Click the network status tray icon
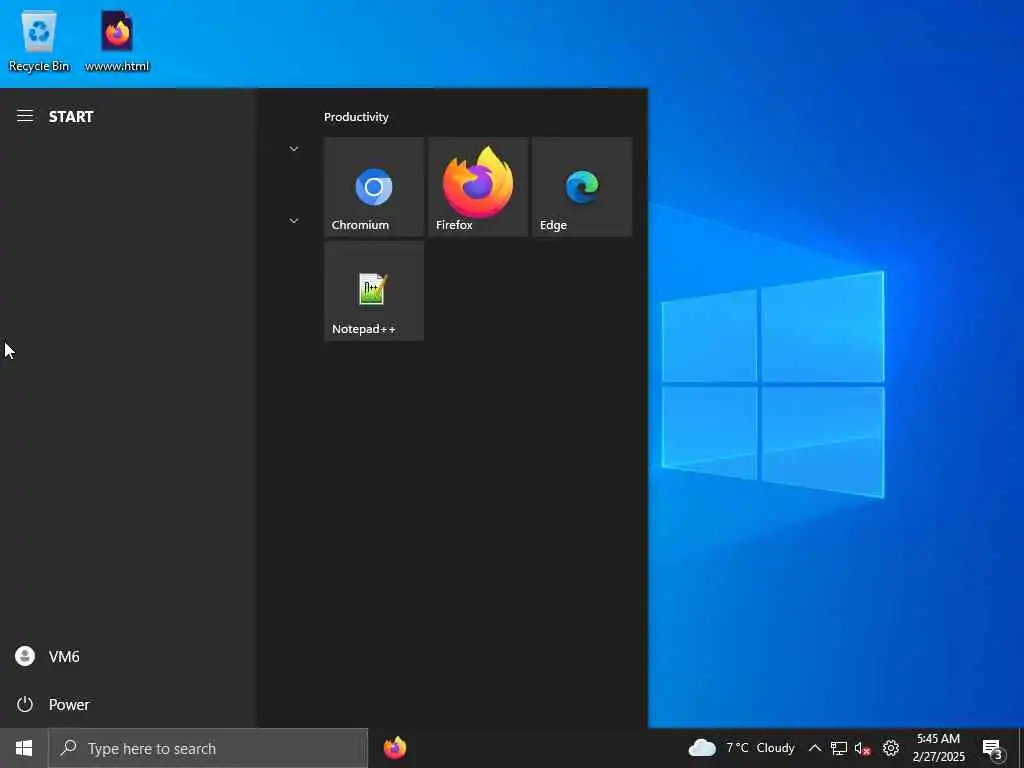Viewport: 1024px width, 768px height. click(x=839, y=748)
